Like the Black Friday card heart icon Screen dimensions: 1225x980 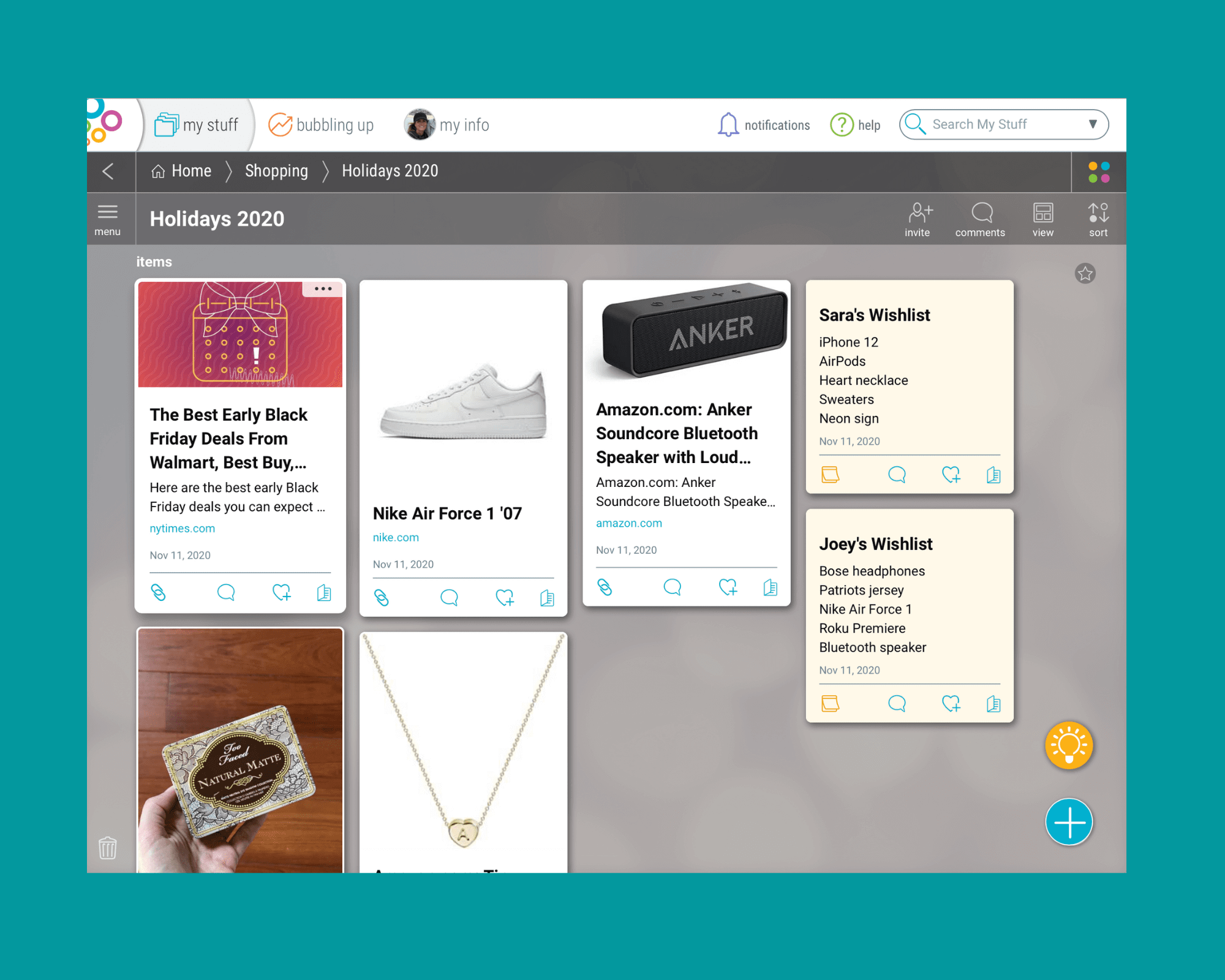click(281, 592)
